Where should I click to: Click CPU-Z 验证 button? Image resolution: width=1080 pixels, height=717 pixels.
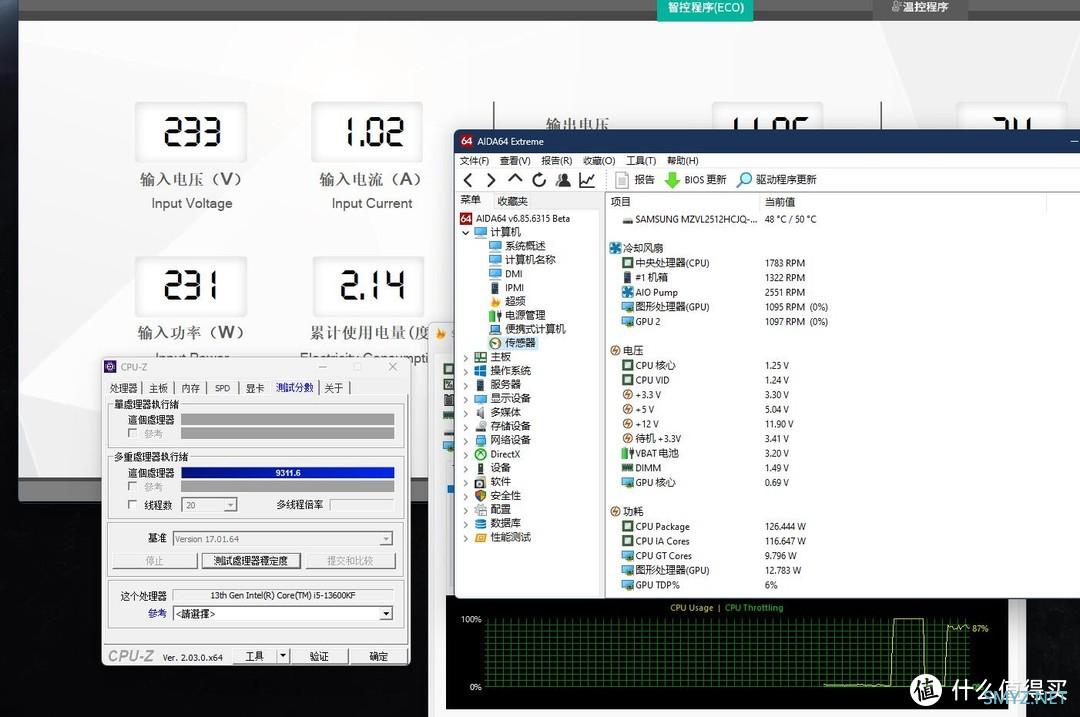(318, 656)
